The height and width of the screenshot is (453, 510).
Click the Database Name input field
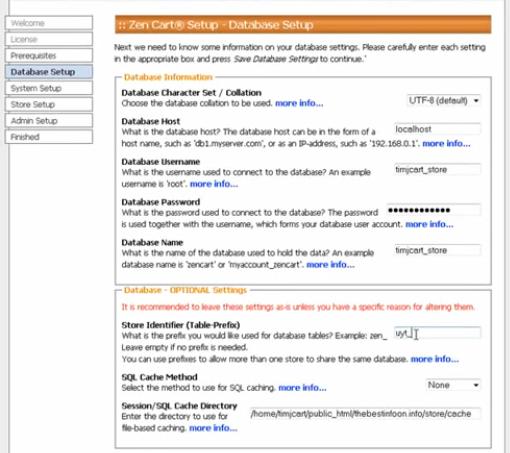437,250
